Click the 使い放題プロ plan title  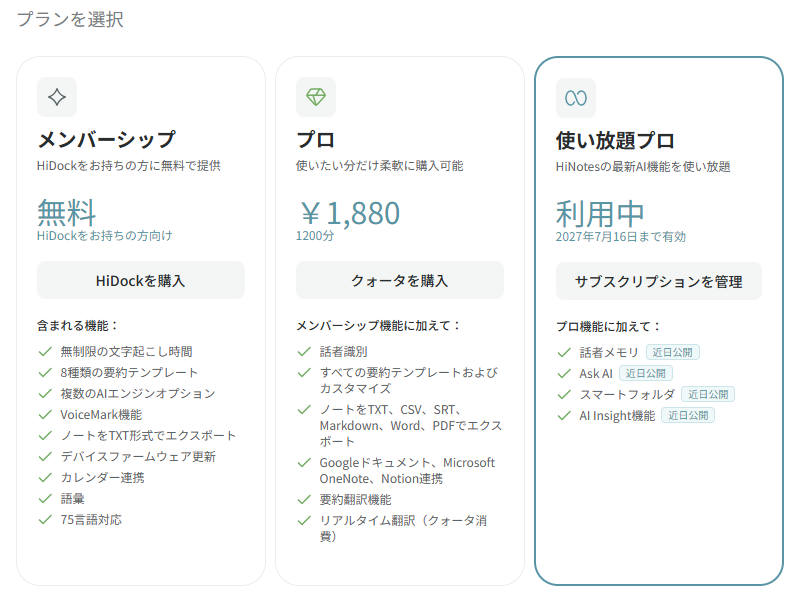coord(615,140)
